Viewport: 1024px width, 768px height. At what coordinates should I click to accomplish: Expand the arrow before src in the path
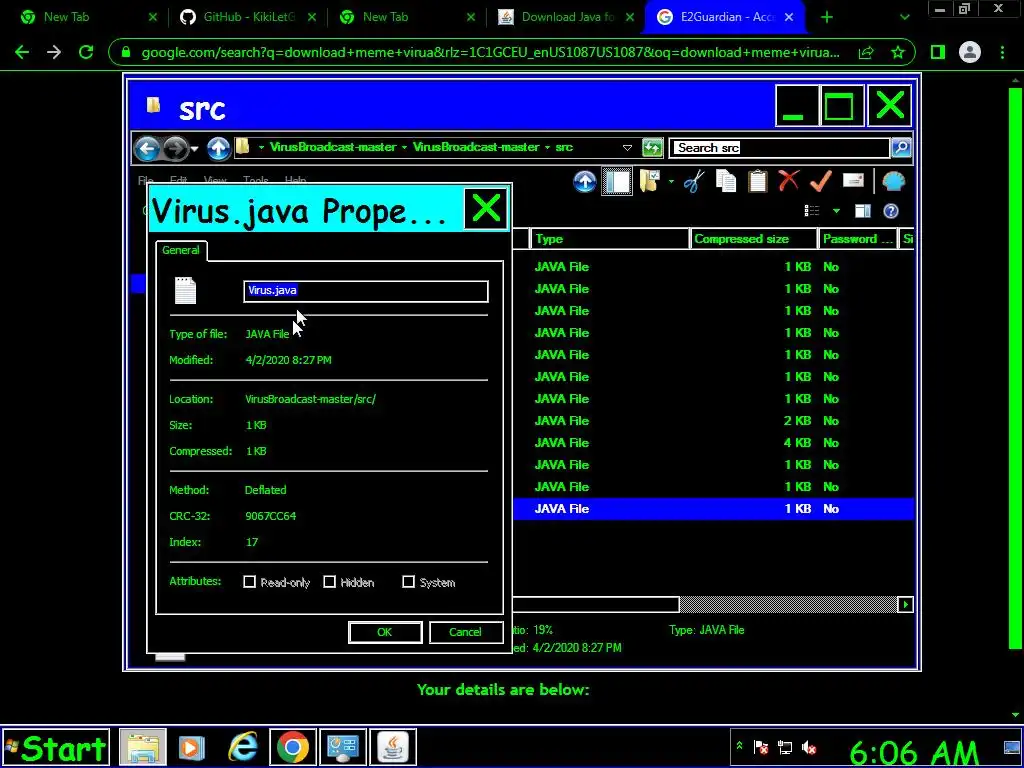tap(547, 148)
